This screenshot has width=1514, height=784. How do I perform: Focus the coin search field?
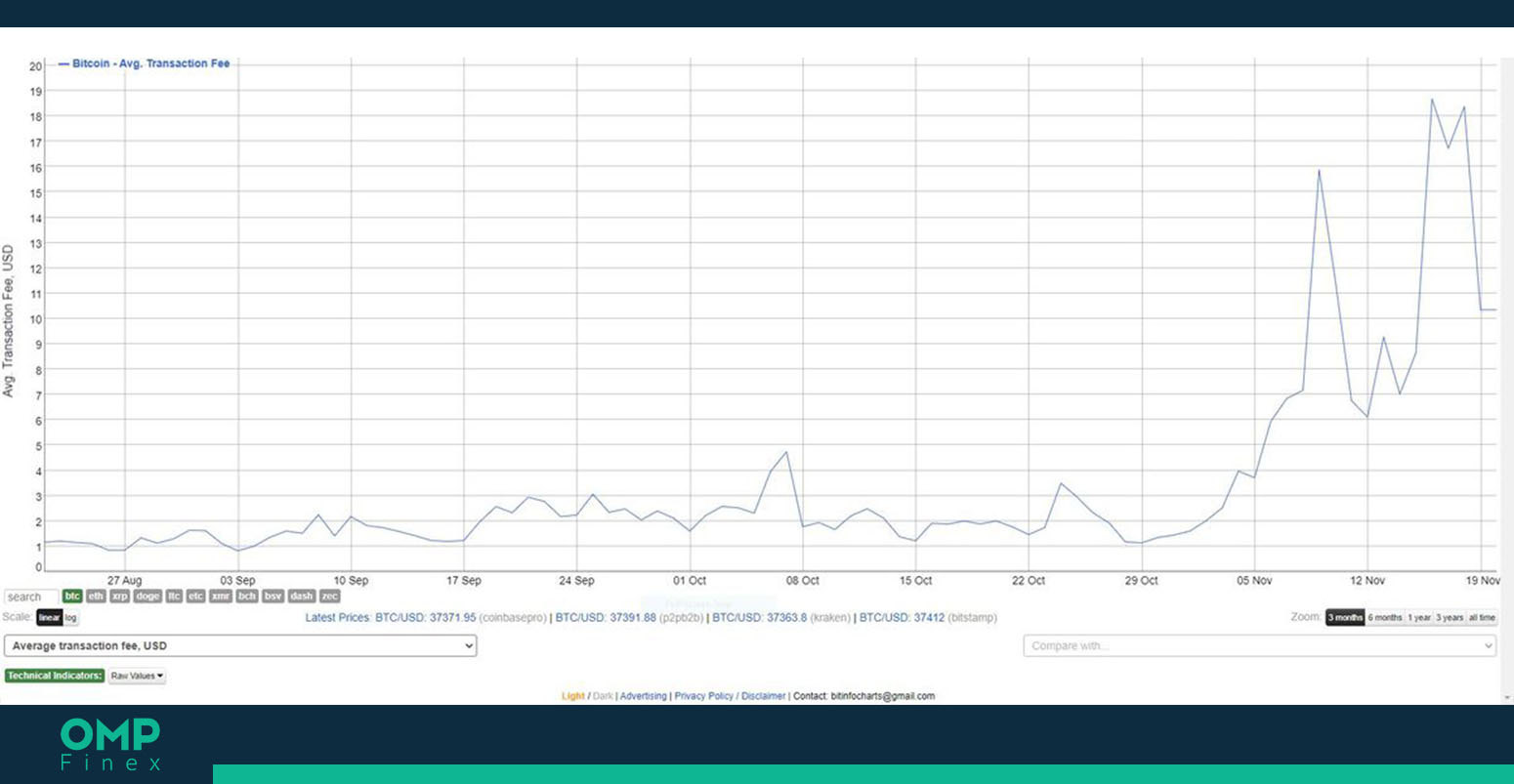pos(31,597)
